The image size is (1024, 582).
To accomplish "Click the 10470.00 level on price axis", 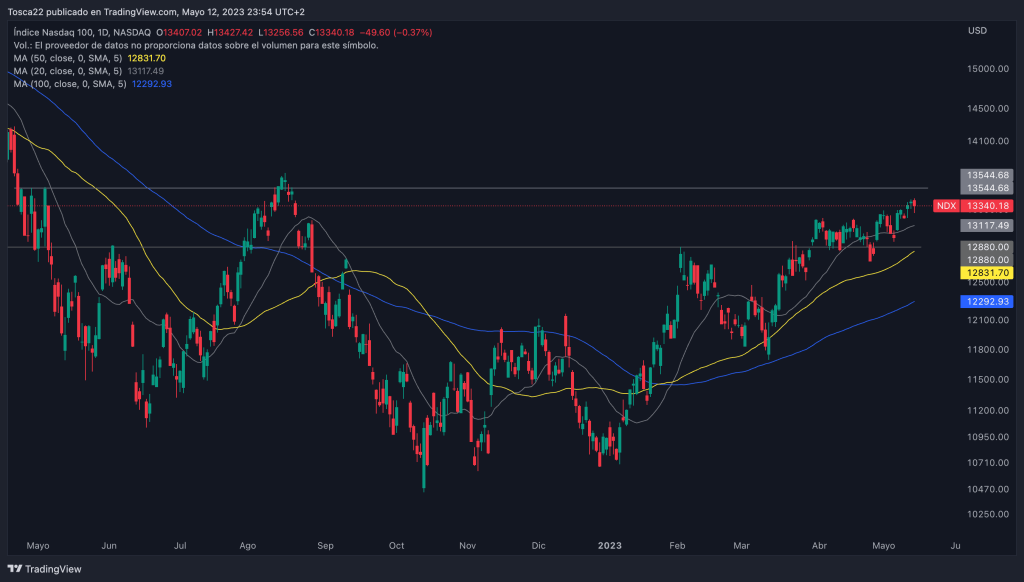I will [x=986, y=488].
